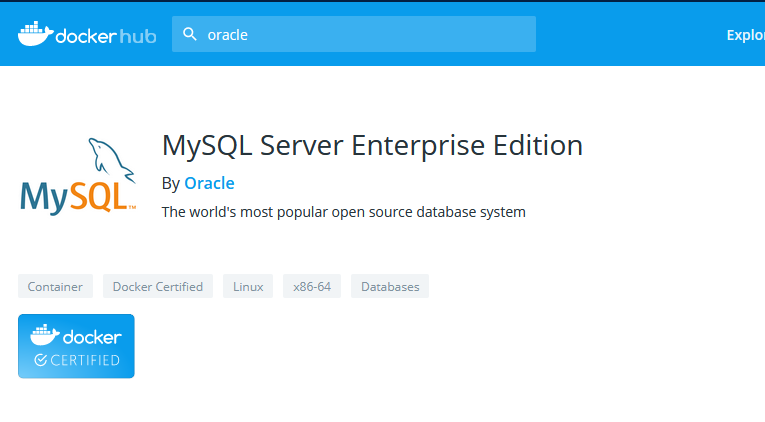
Task: Open the Explore menu item
Action: tap(745, 35)
